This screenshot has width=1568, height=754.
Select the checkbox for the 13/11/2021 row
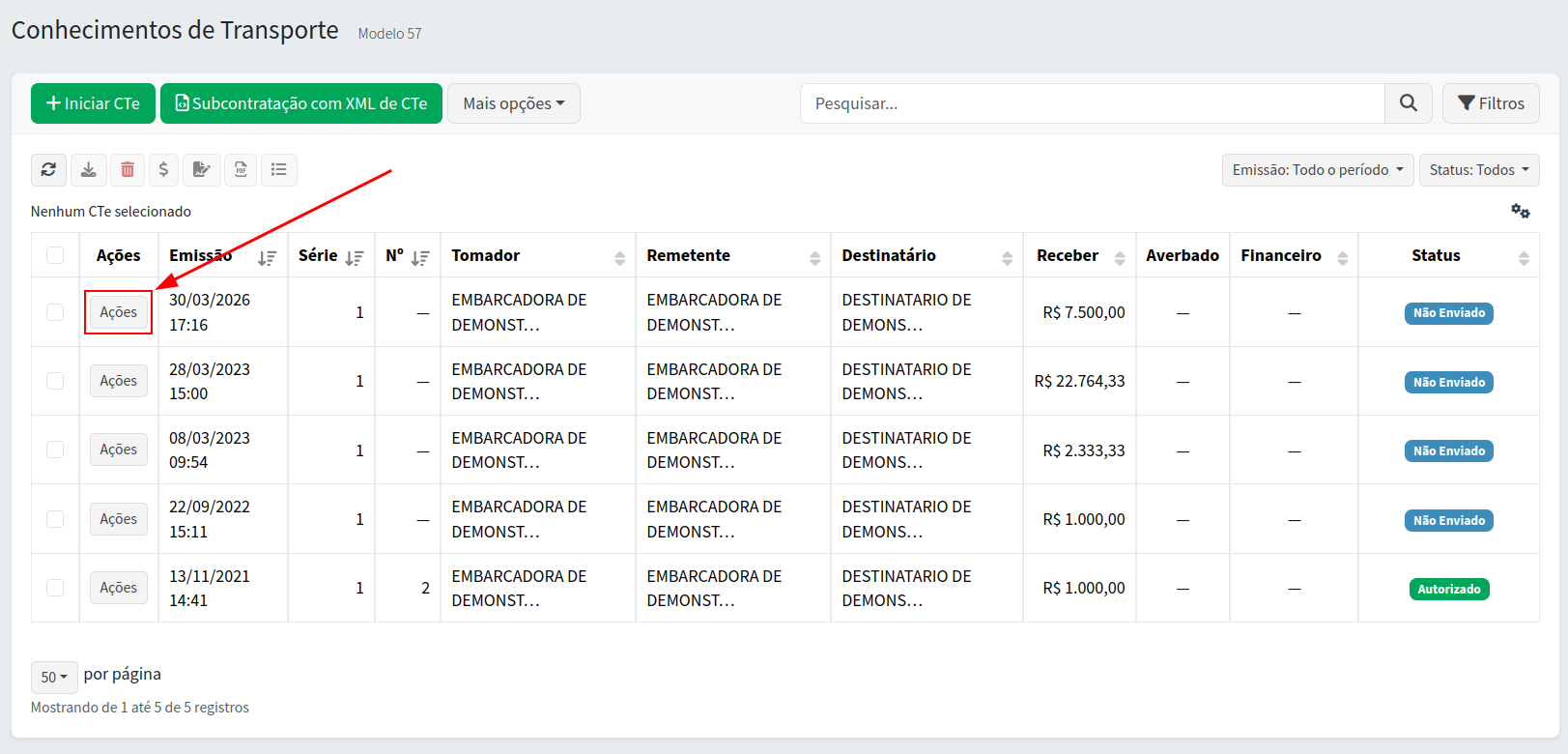click(55, 588)
